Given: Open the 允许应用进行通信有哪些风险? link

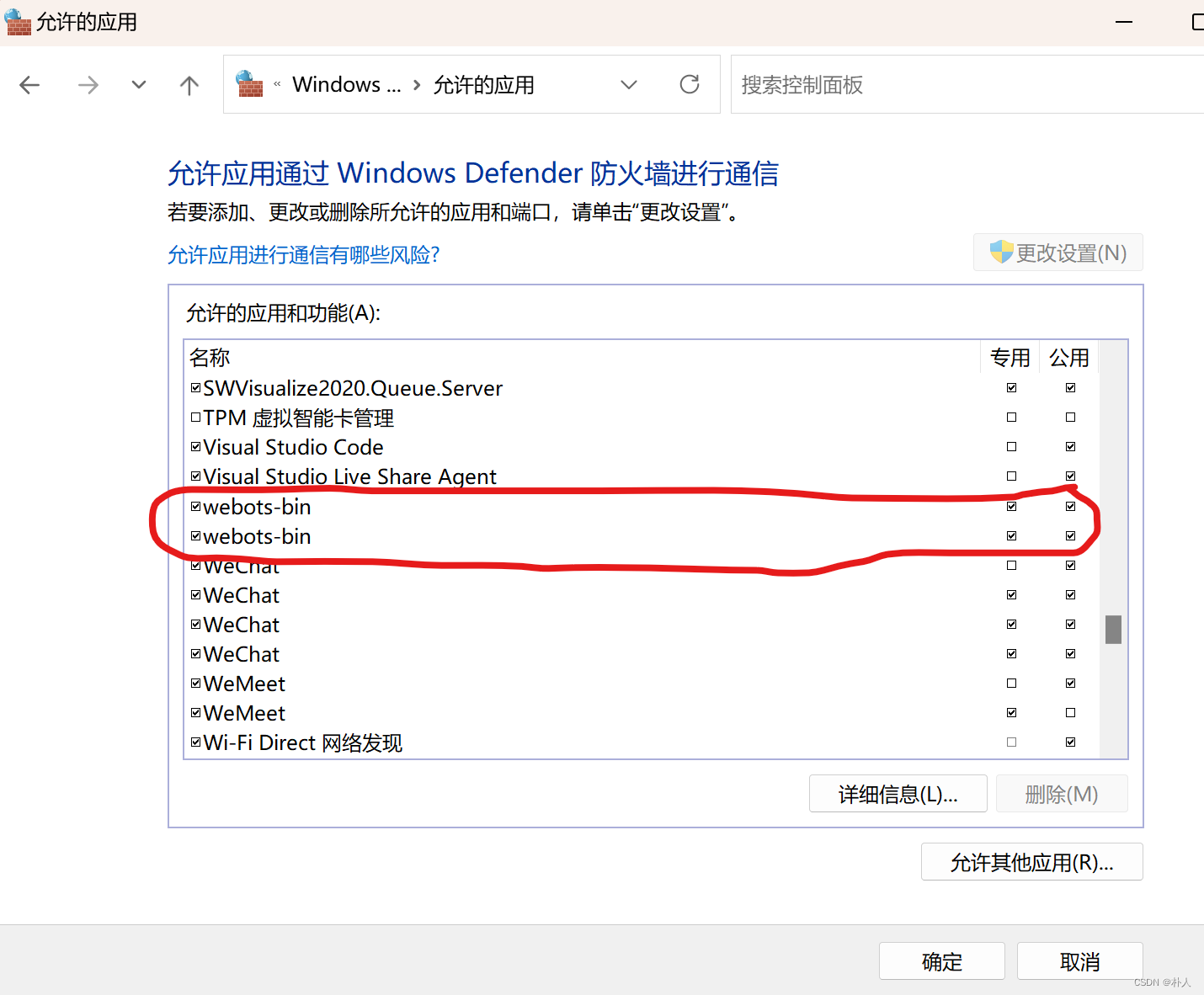Looking at the screenshot, I should pos(304,254).
